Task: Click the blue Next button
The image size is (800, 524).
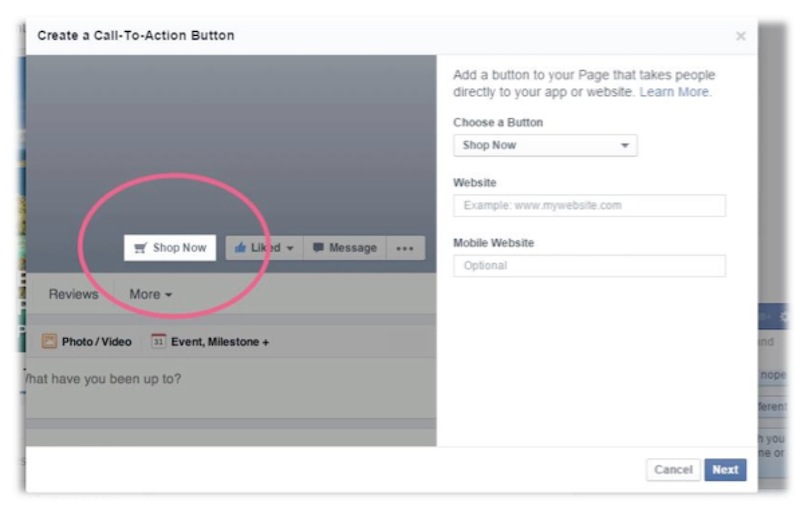Action: (x=725, y=469)
